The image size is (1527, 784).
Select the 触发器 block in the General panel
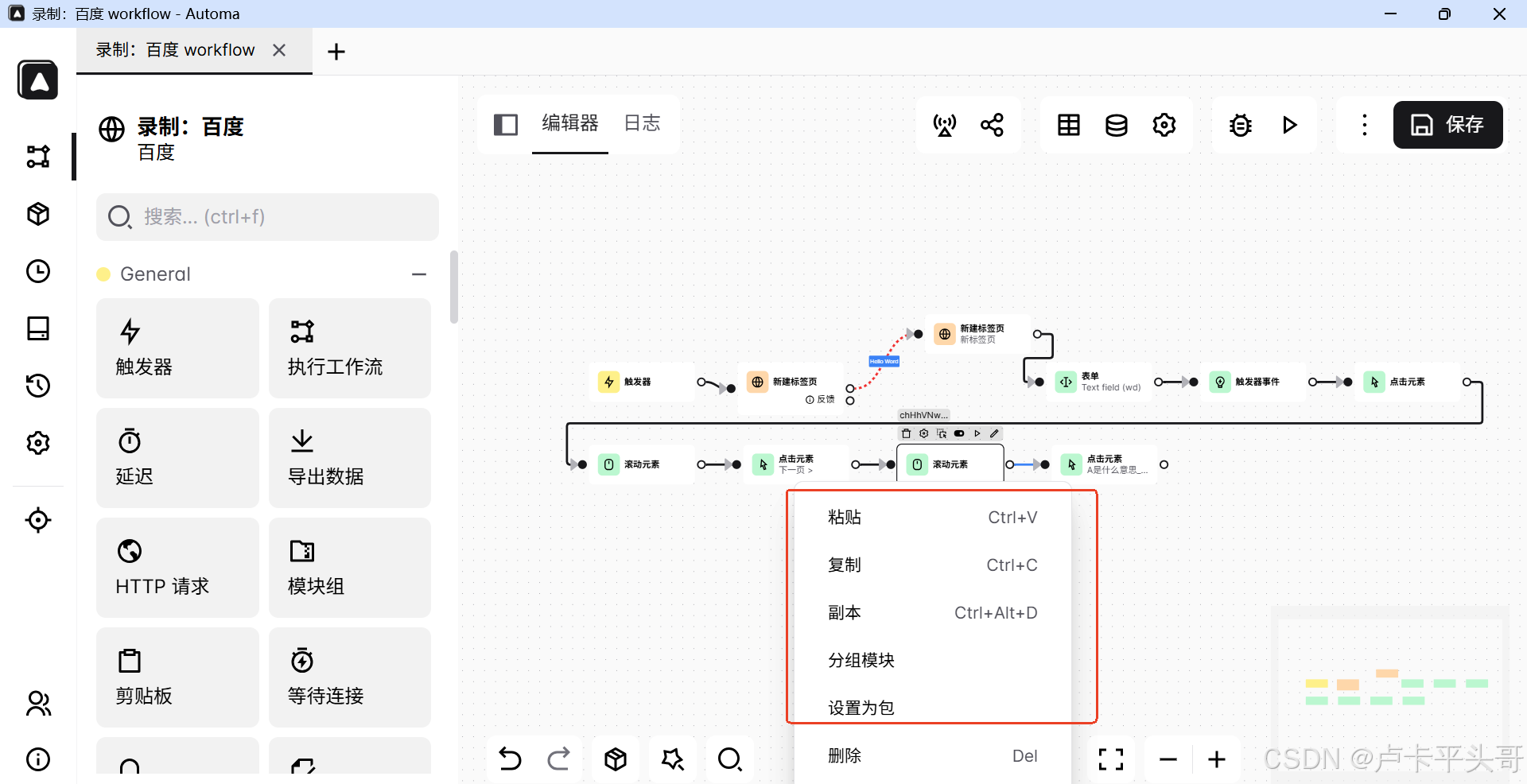(177, 347)
